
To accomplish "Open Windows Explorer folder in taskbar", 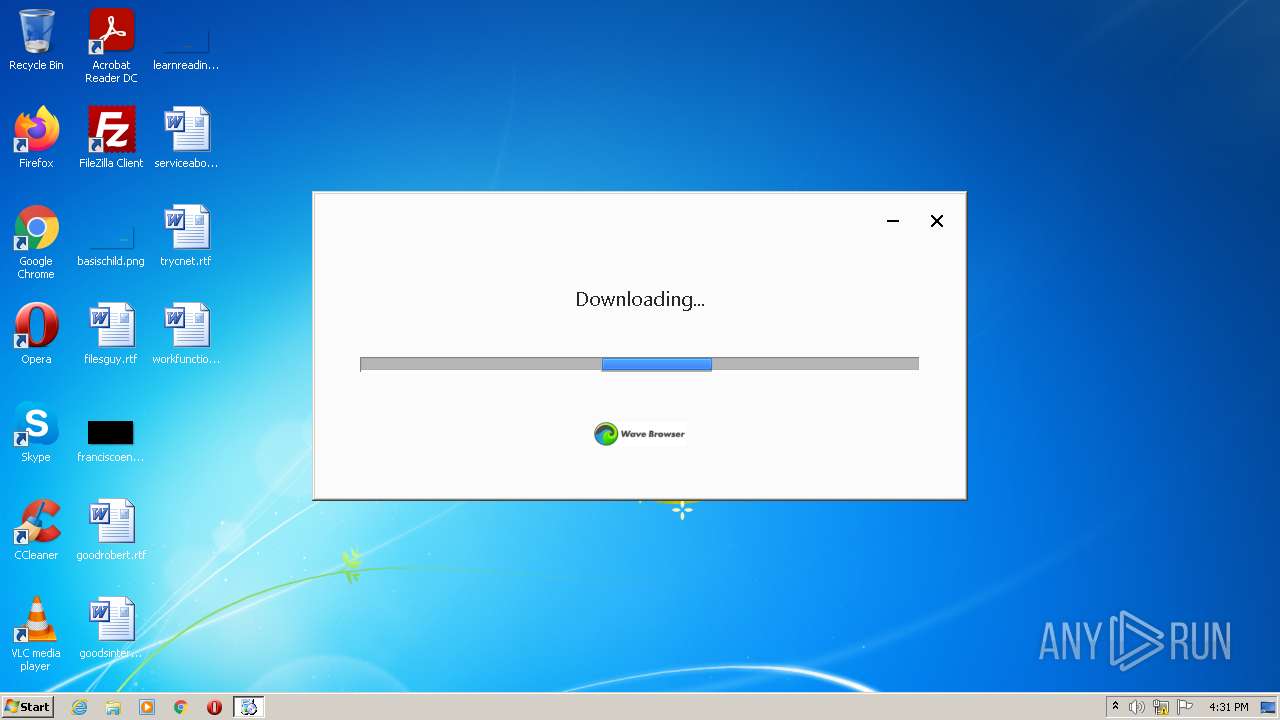I will [113, 707].
